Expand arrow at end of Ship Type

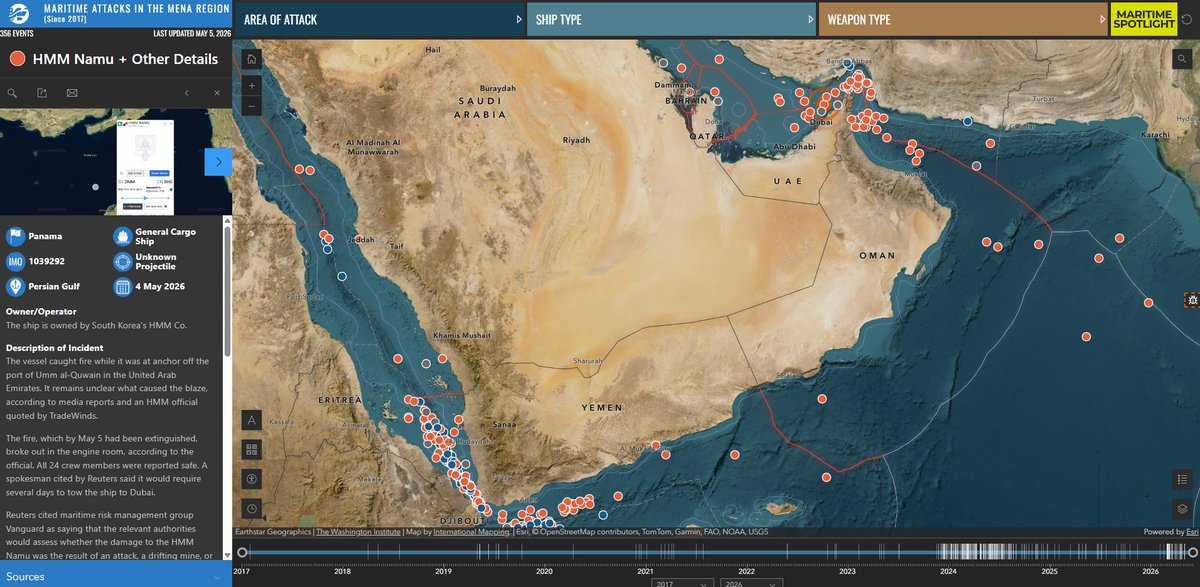[809, 19]
